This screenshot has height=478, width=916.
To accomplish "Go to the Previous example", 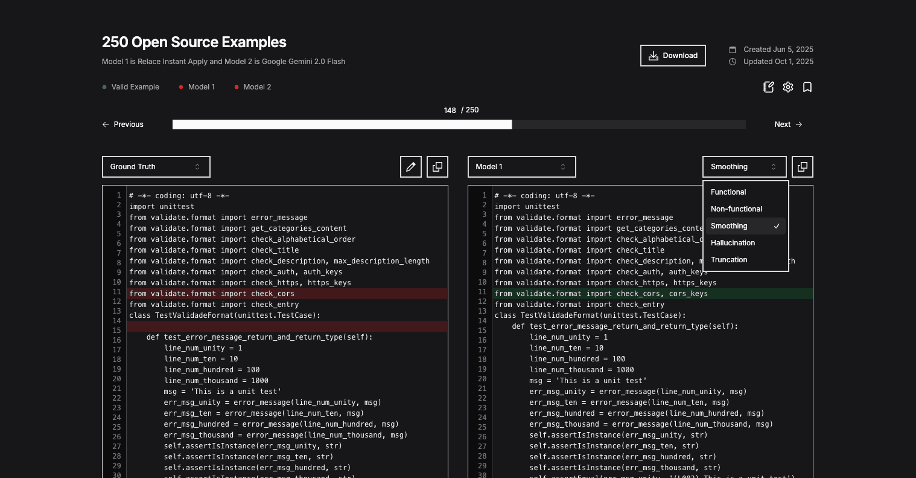I will click(x=123, y=124).
